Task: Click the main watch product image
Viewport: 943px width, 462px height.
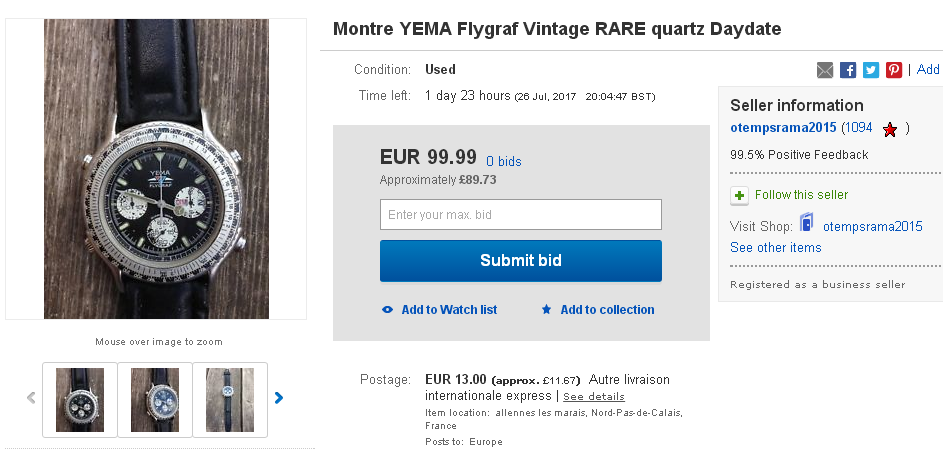Action: tap(156, 169)
